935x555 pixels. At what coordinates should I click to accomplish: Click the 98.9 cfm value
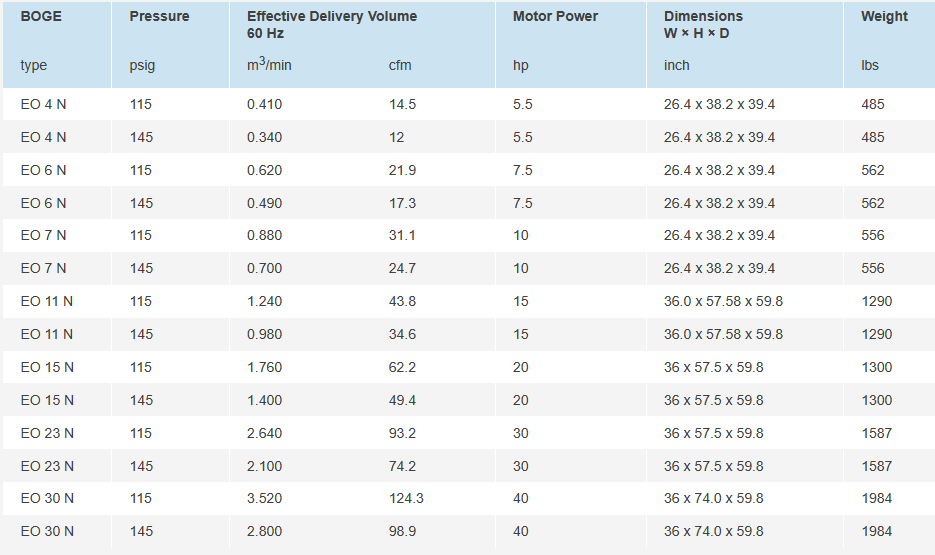402,531
